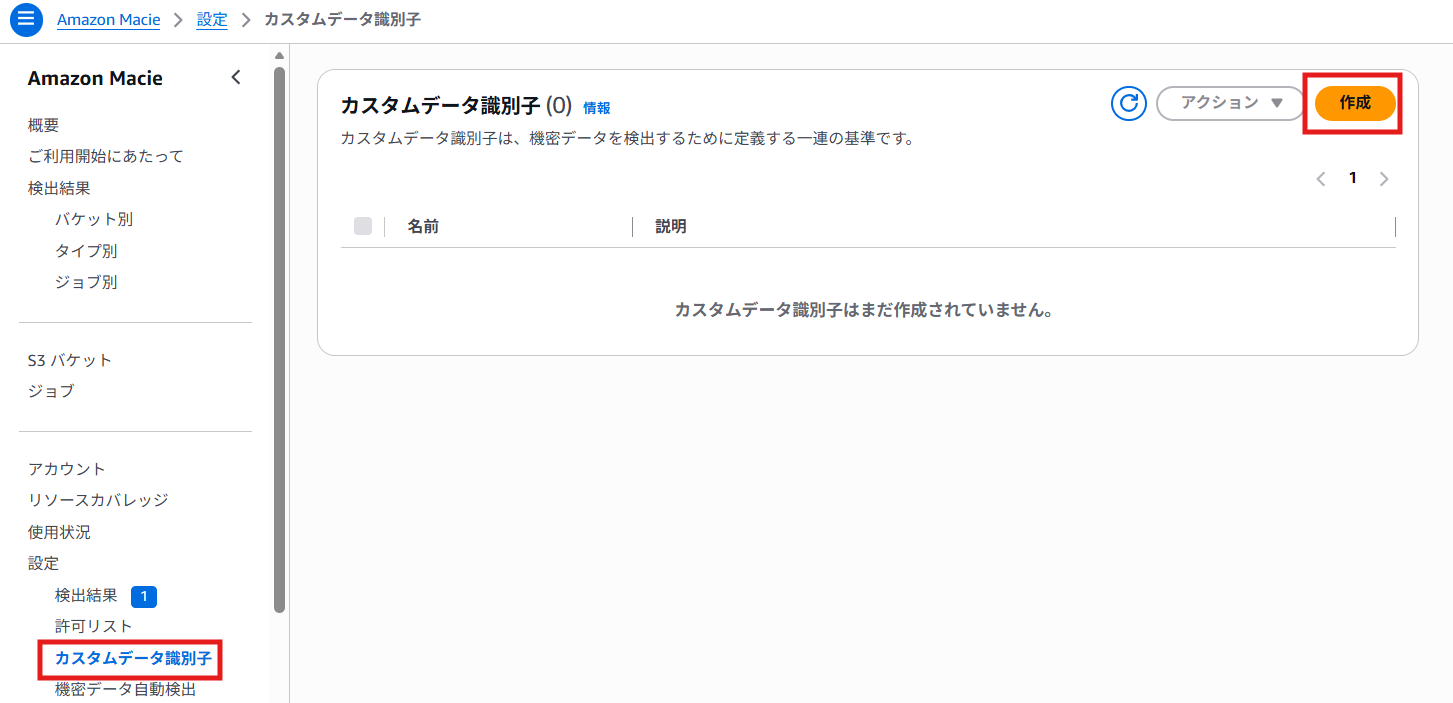Open ジョブ in the sidebar

[x=51, y=391]
